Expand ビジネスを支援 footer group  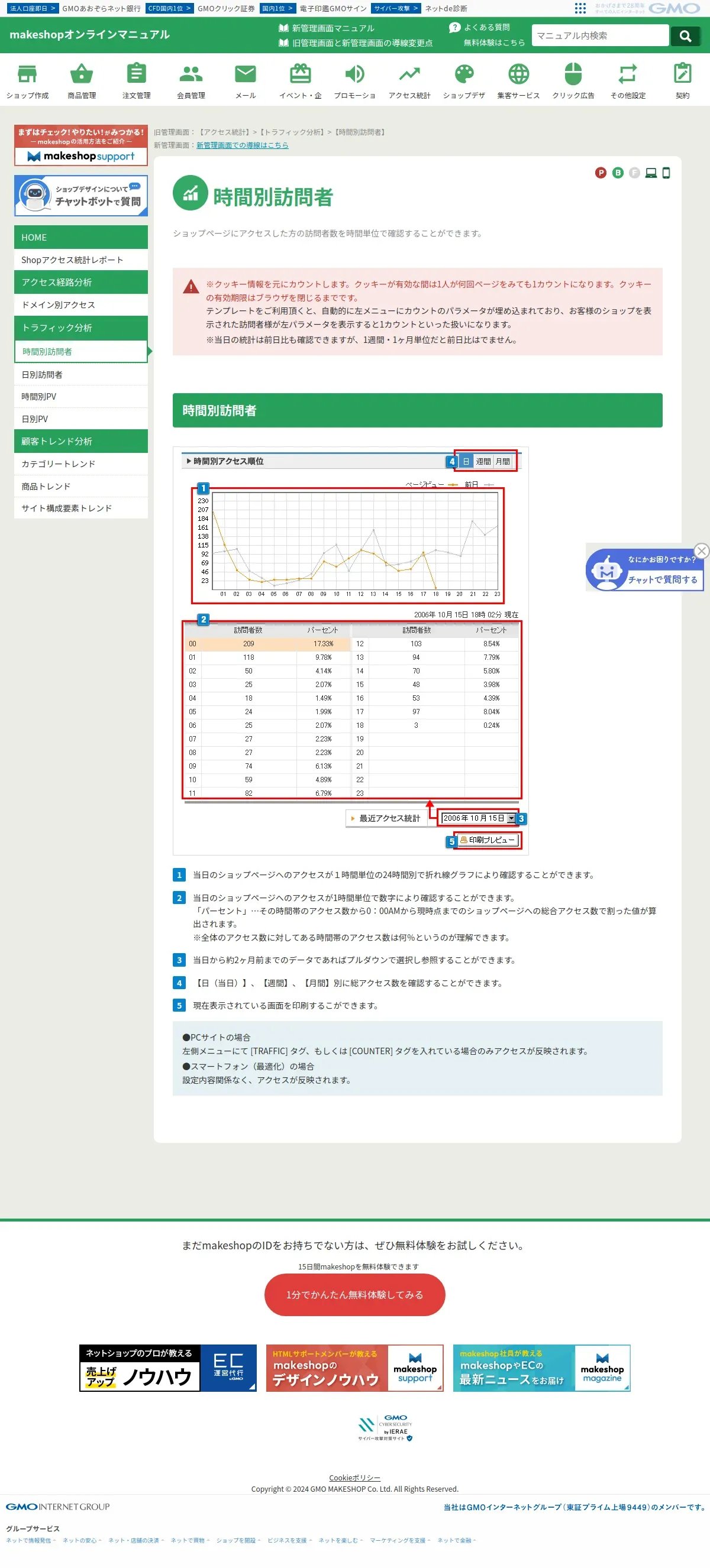point(289,1541)
